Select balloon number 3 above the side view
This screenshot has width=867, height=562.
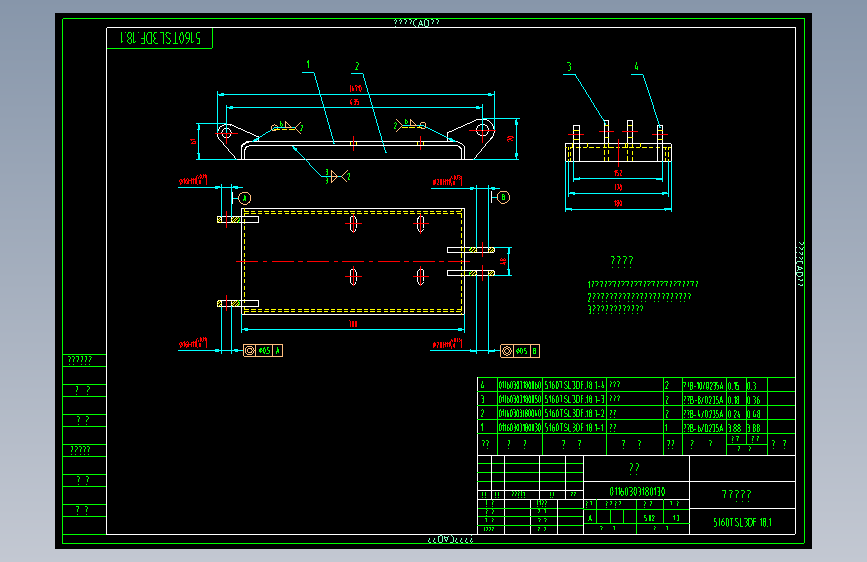tap(569, 67)
